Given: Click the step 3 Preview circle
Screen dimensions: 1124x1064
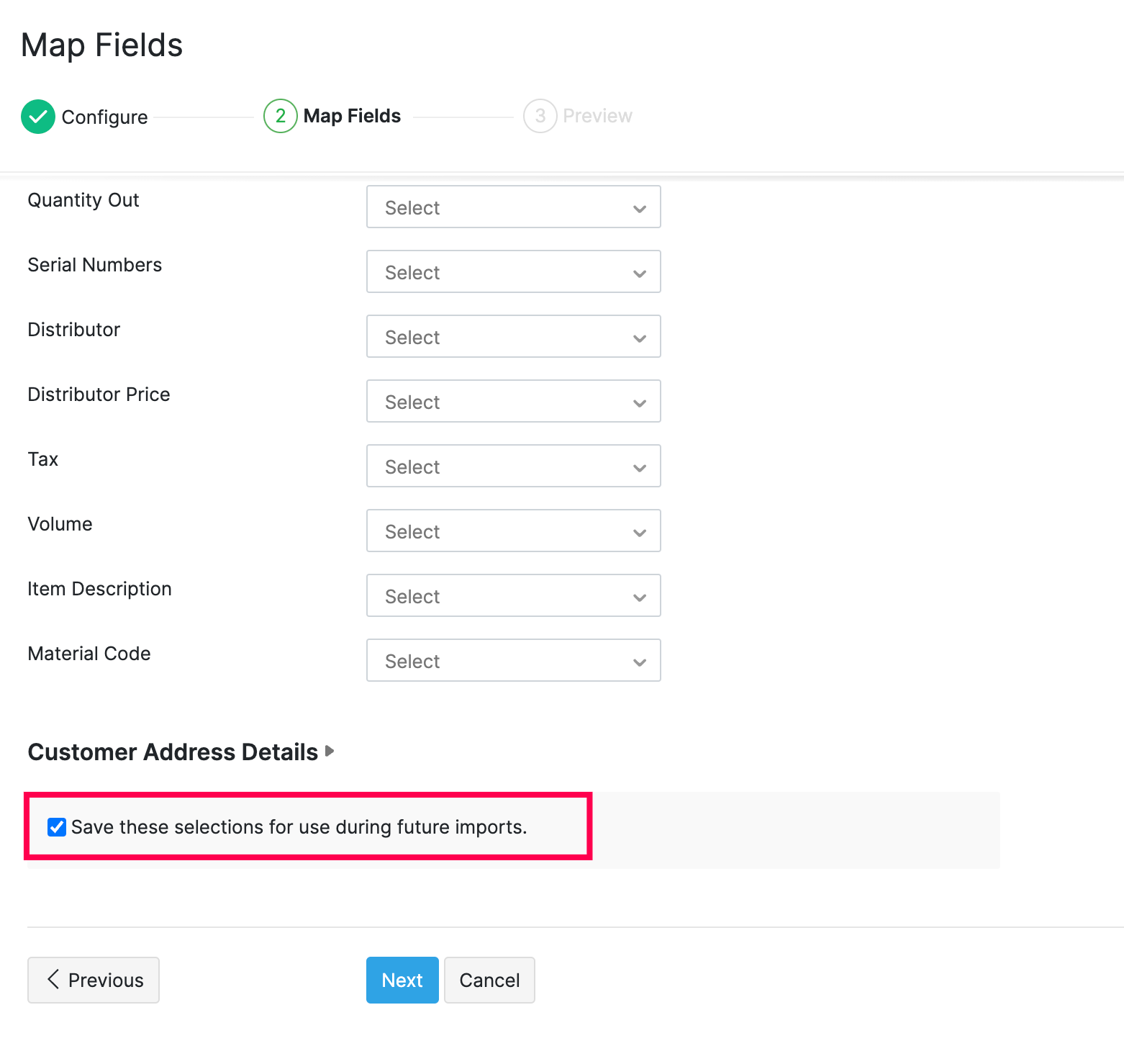Looking at the screenshot, I should pyautogui.click(x=540, y=116).
